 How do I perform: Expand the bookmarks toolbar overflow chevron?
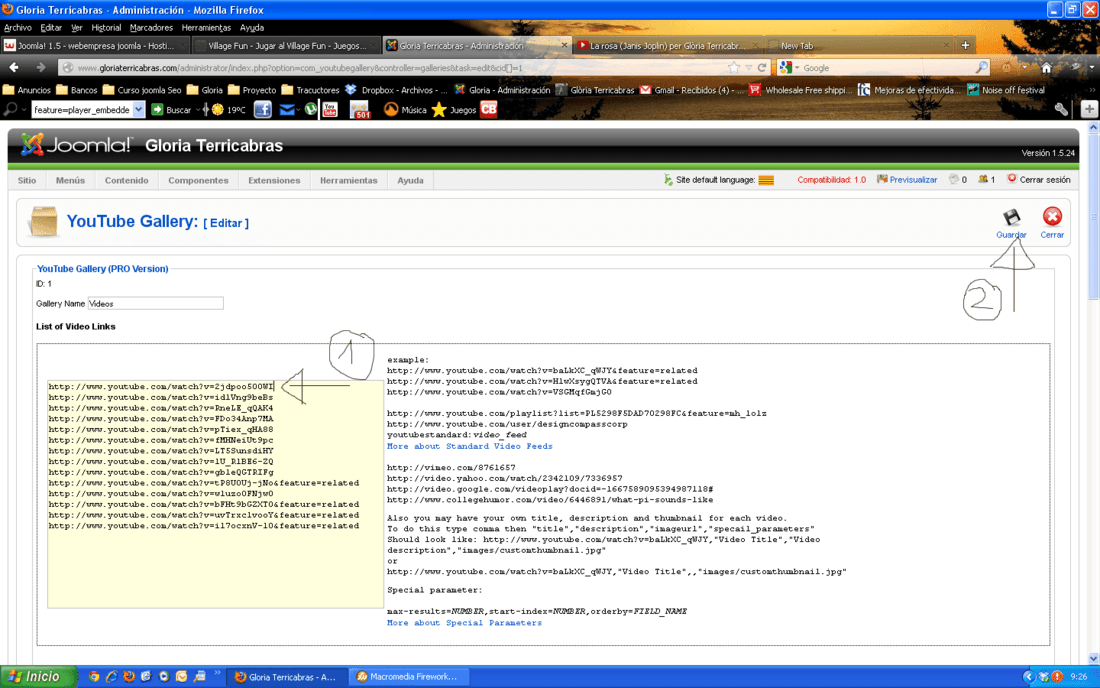click(x=1092, y=90)
